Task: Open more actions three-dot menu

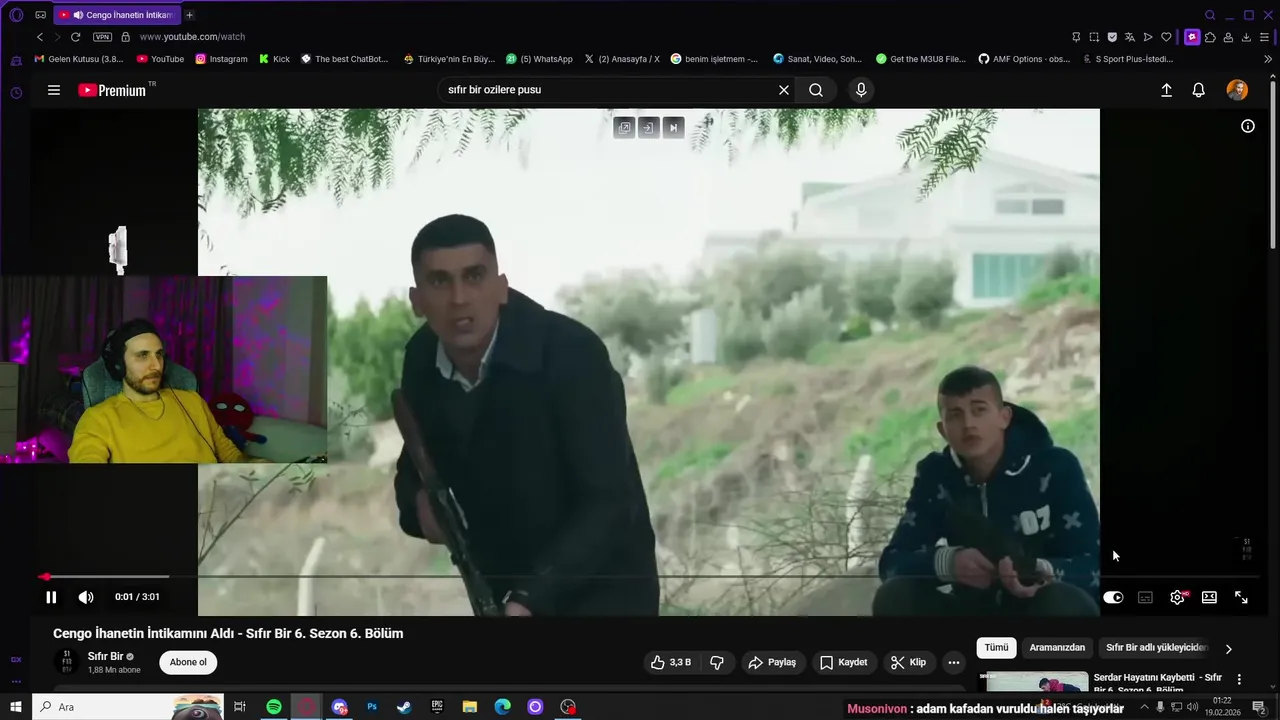Action: [x=954, y=662]
